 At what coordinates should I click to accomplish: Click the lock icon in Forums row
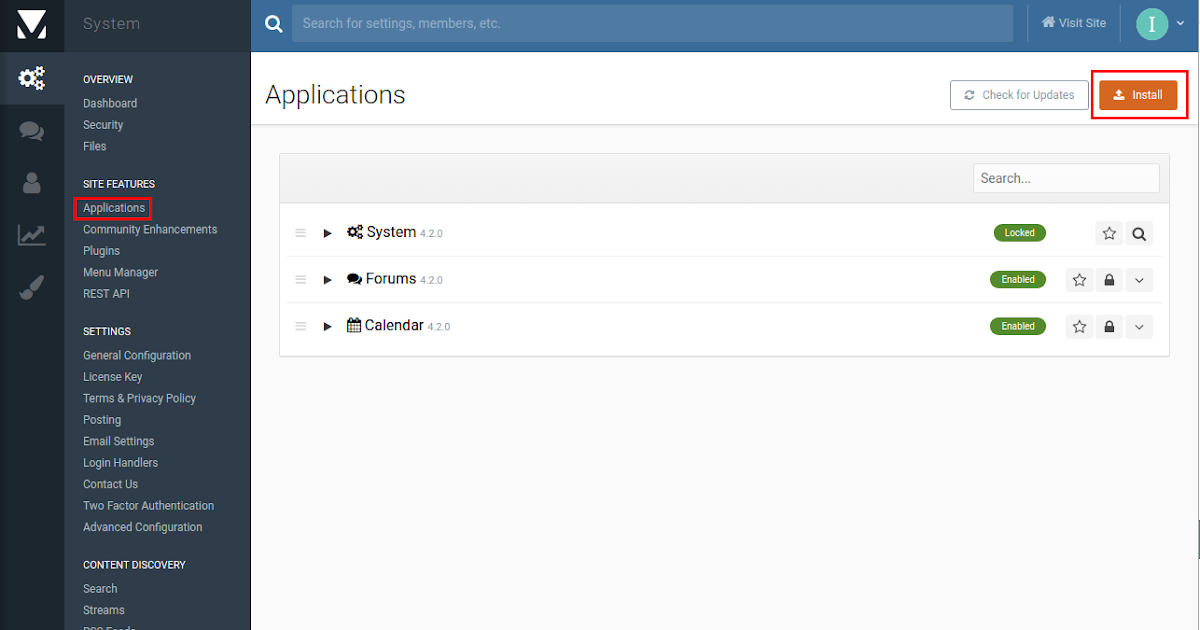(1109, 280)
